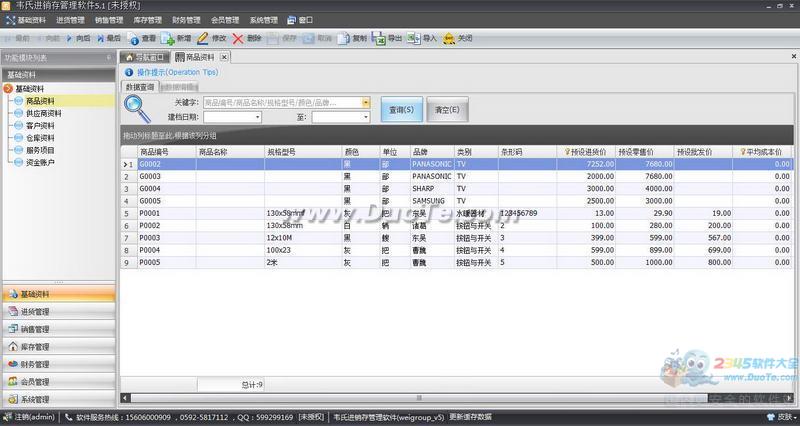Click the 销售管理 sidebar module button

click(59, 329)
